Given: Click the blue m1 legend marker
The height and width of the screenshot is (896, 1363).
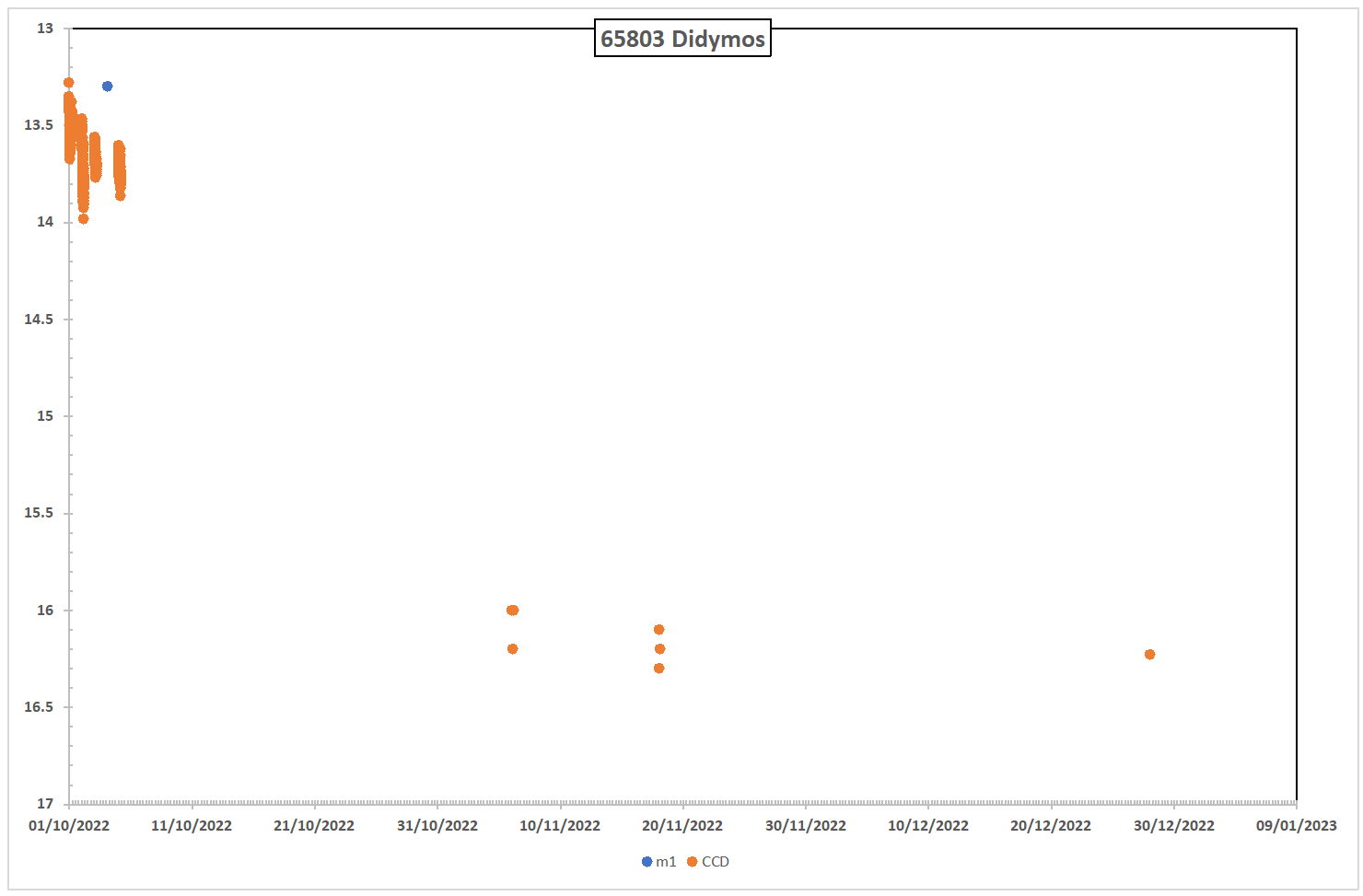Looking at the screenshot, I should pyautogui.click(x=647, y=862).
